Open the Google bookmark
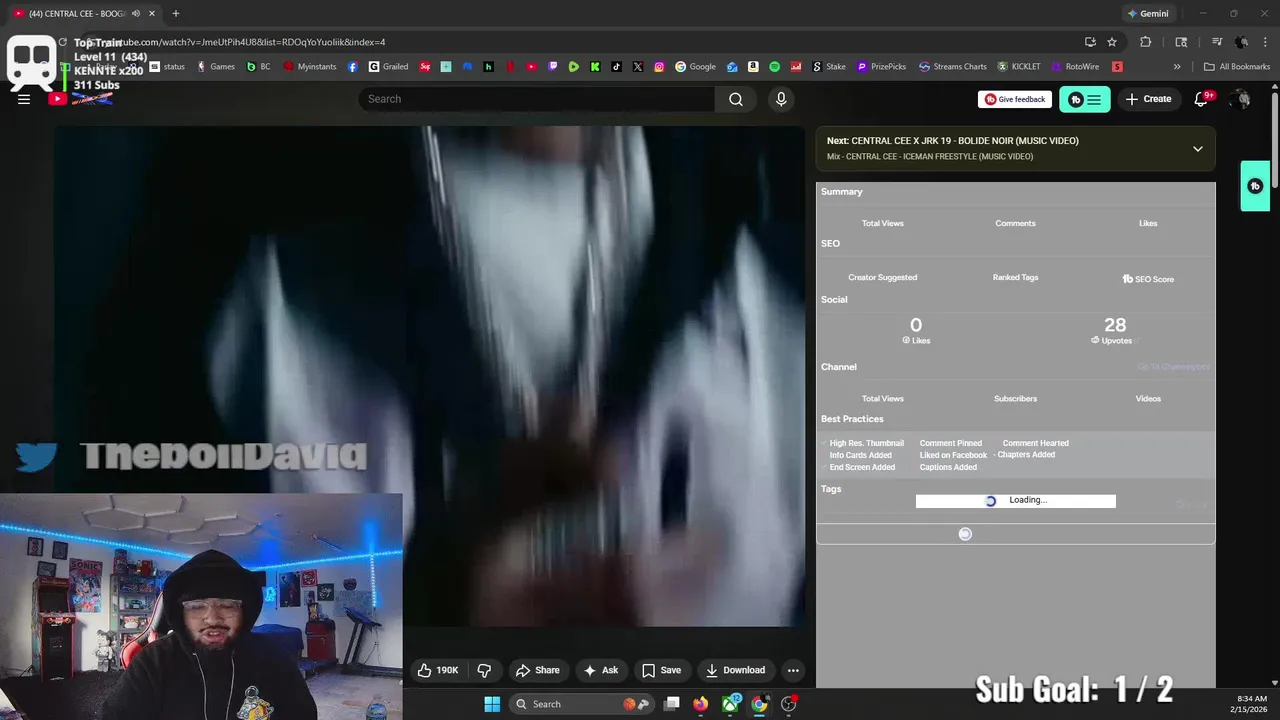The width and height of the screenshot is (1280, 720). [695, 67]
